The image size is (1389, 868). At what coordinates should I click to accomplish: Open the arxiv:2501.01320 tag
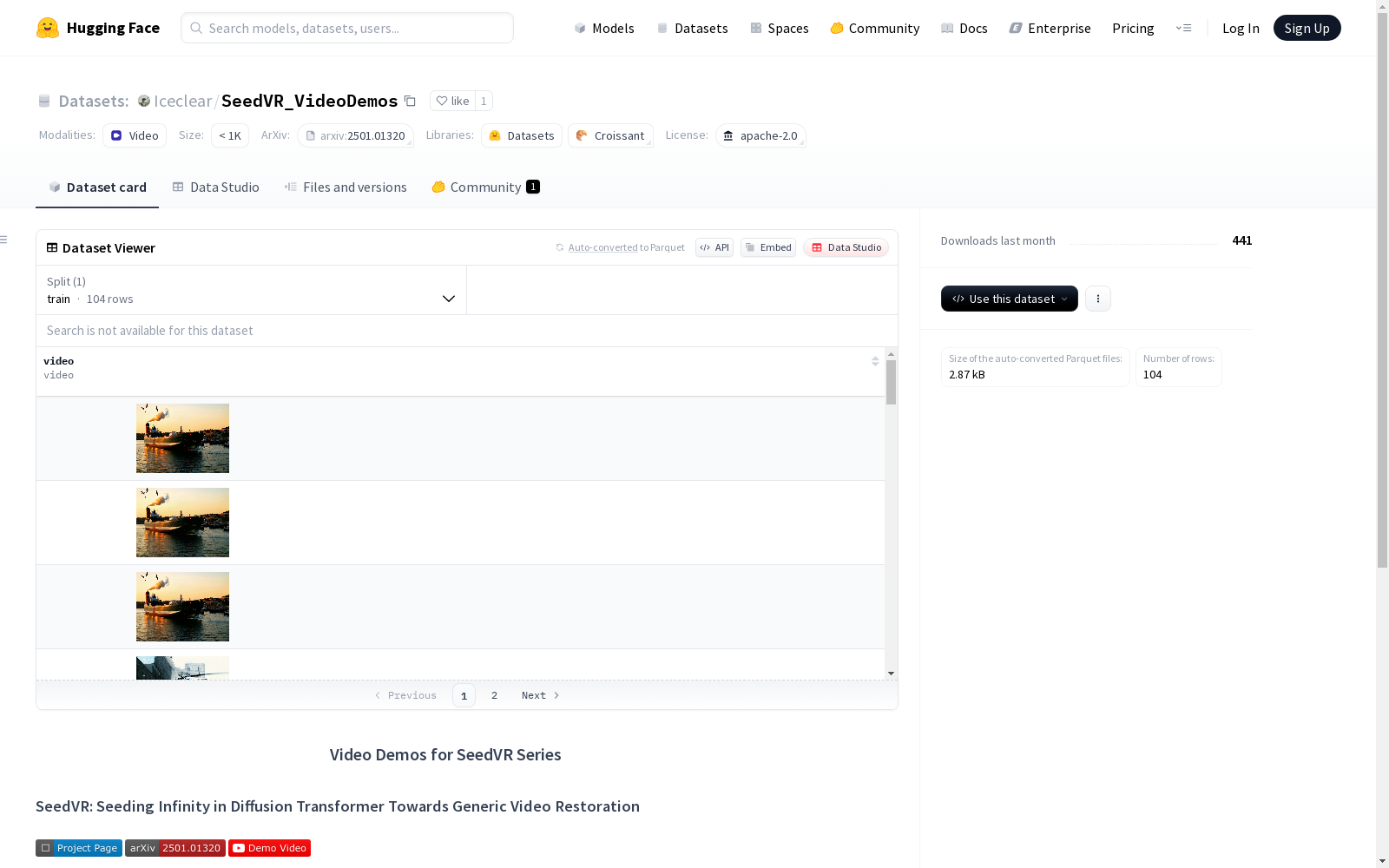pyautogui.click(x=355, y=135)
